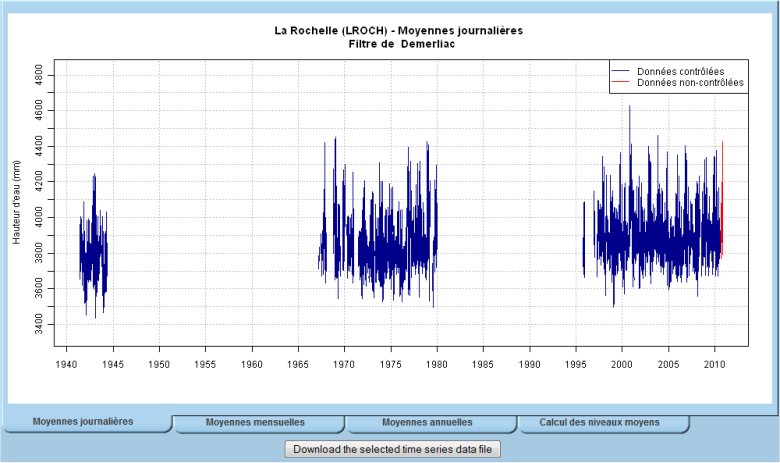Click the blue line swatch in the legend
This screenshot has height=463, width=780.
click(x=623, y=71)
